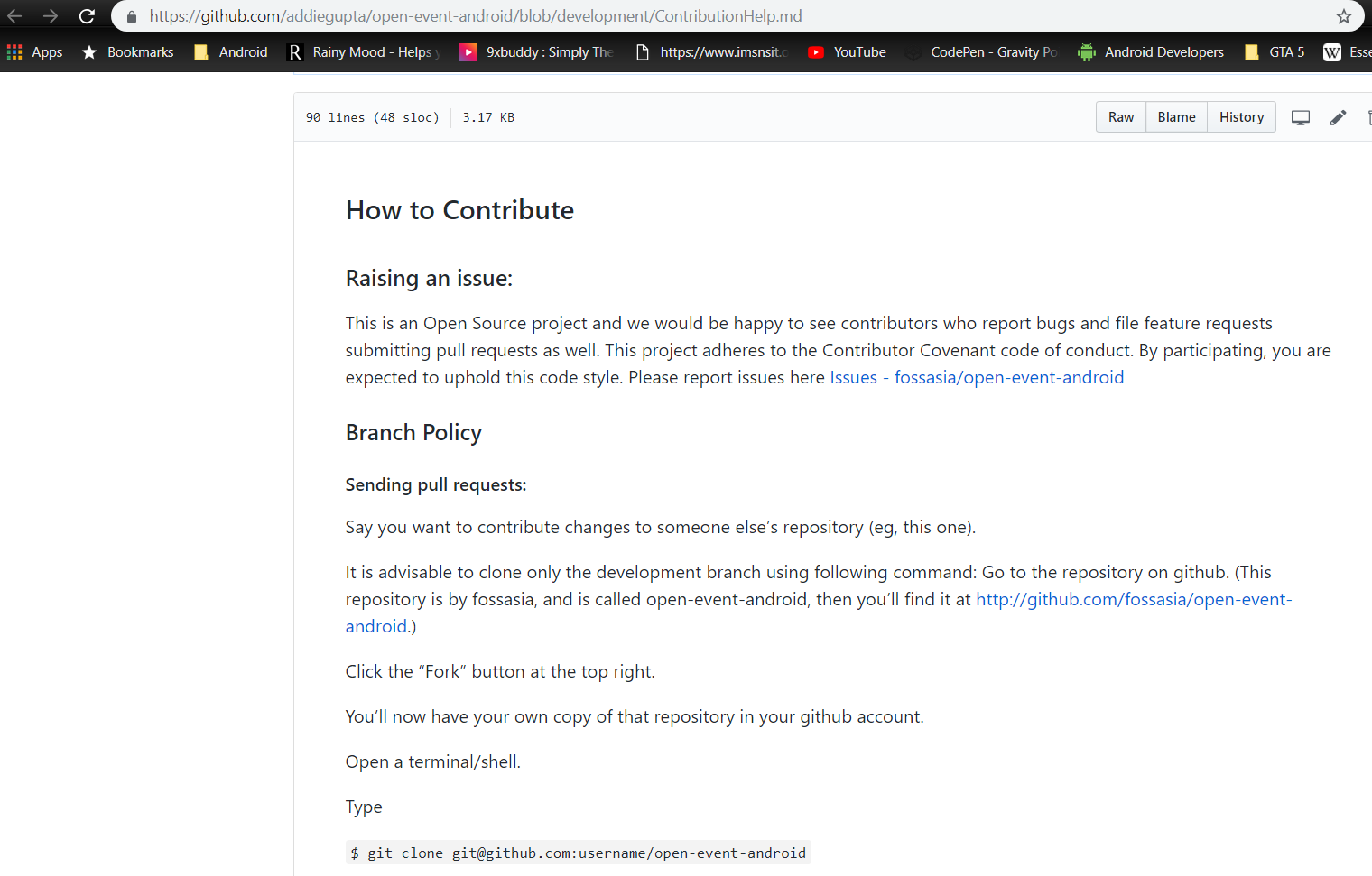The image size is (1372, 876).
Task: Open the Bookmarks star shortcut
Action: (127, 52)
